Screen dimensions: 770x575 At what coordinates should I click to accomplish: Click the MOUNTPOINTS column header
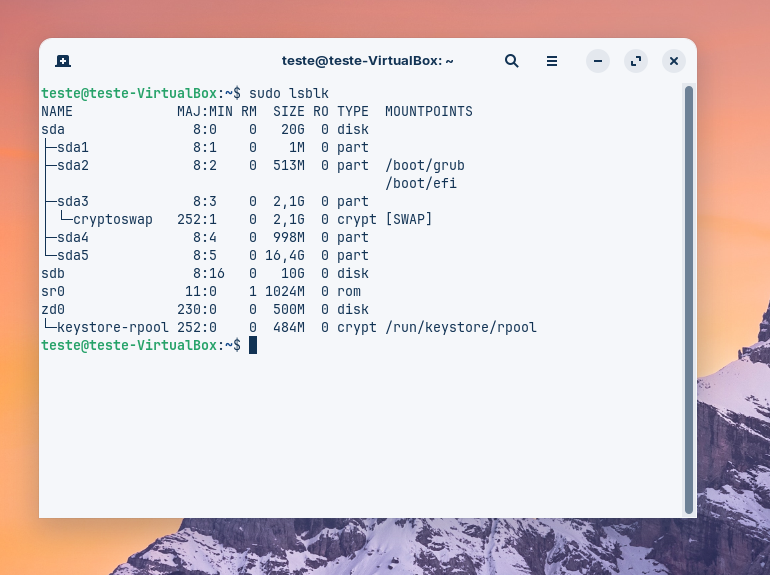click(429, 111)
